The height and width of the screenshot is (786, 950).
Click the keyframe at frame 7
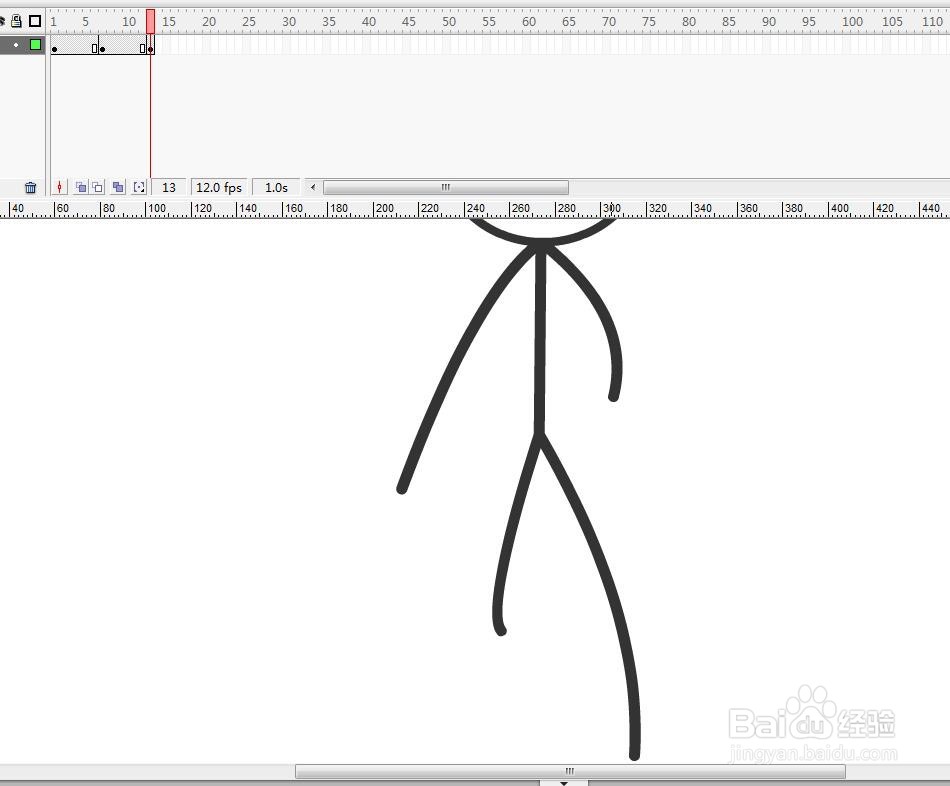coord(102,47)
